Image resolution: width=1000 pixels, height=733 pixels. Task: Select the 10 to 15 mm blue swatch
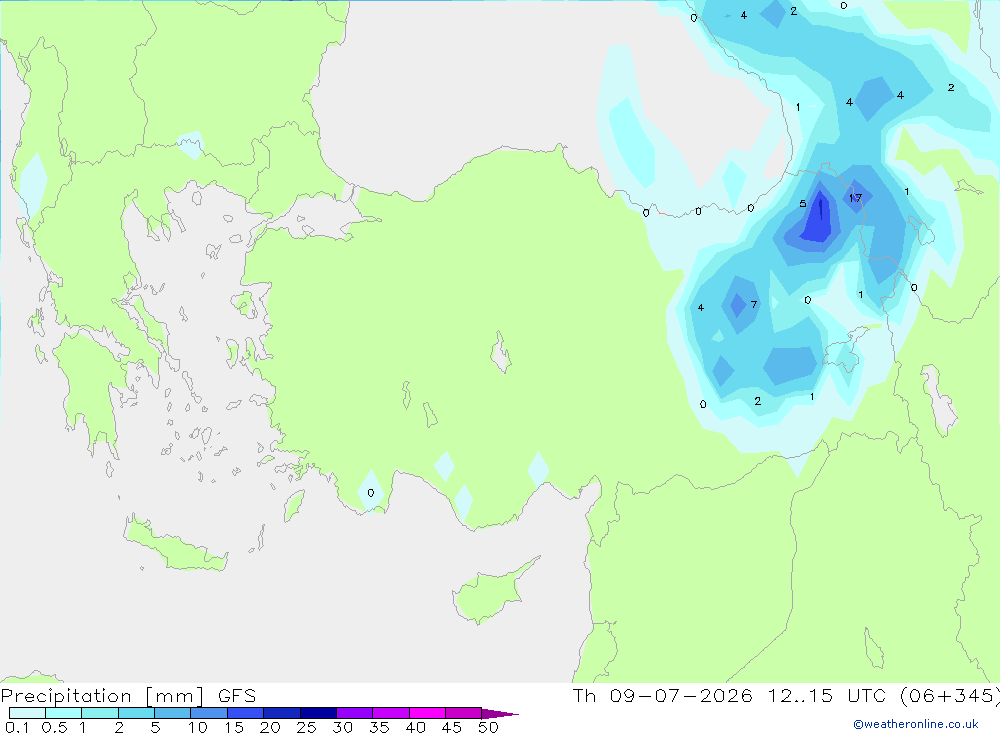[x=209, y=713]
